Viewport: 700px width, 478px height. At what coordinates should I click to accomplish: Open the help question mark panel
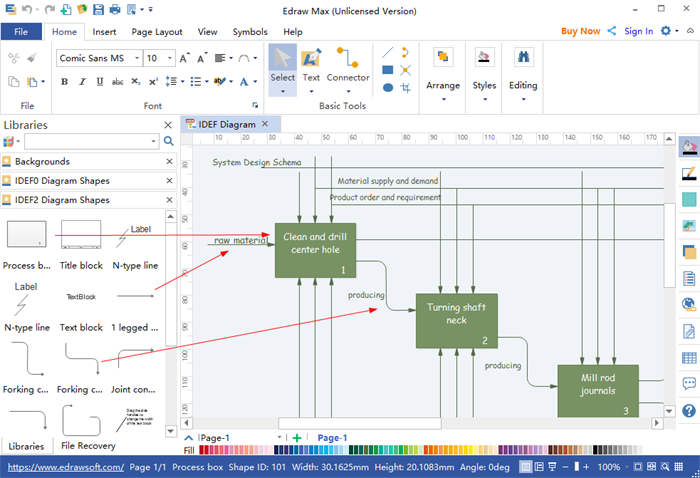[689, 411]
